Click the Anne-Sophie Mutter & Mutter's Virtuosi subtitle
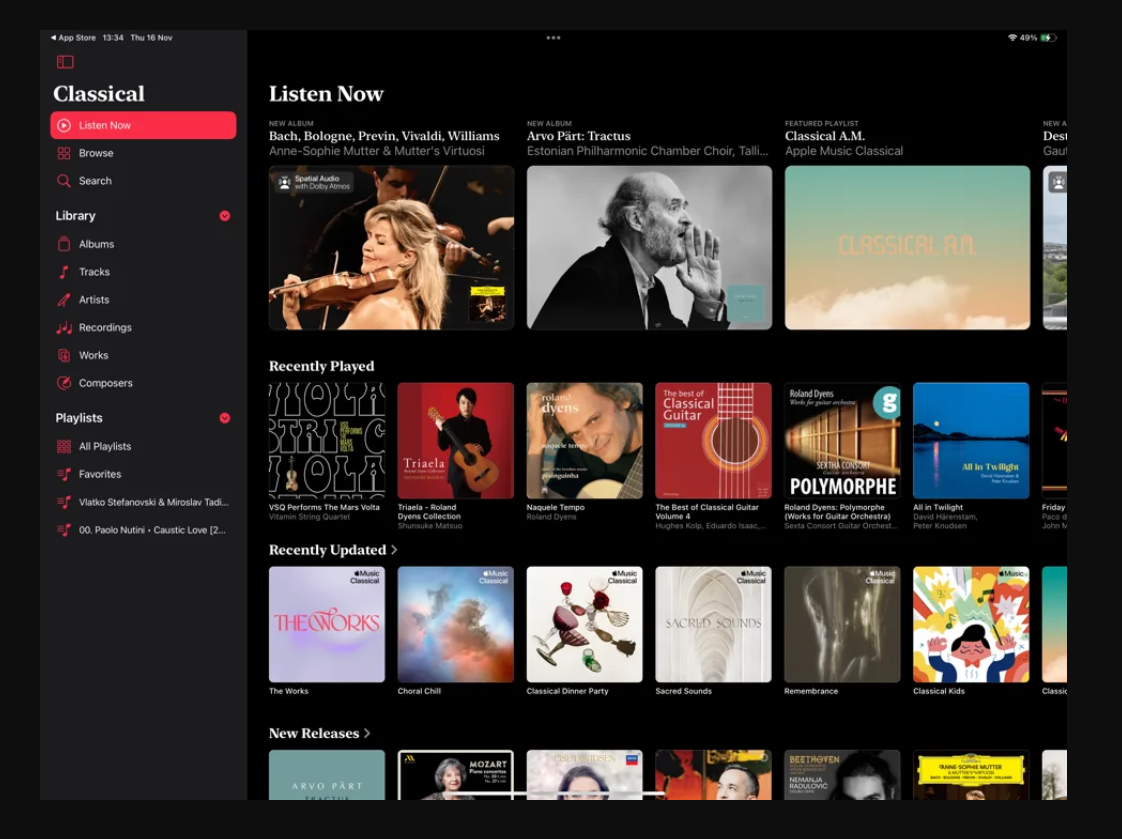 [x=376, y=151]
